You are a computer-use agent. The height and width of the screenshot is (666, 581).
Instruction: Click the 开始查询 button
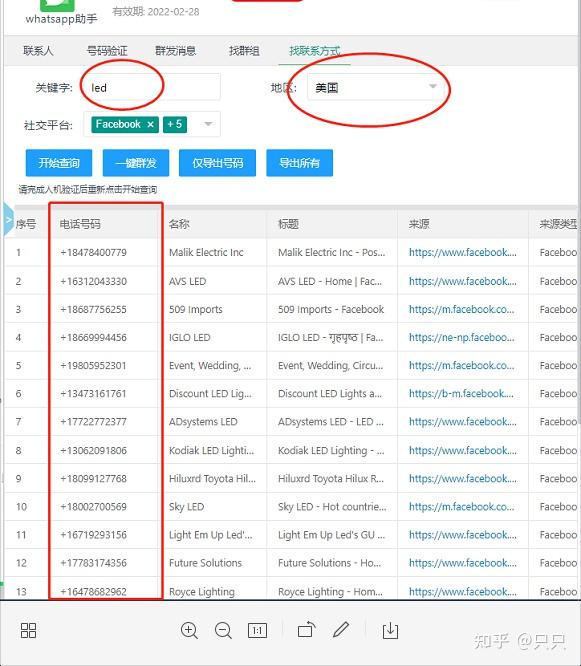pos(59,163)
